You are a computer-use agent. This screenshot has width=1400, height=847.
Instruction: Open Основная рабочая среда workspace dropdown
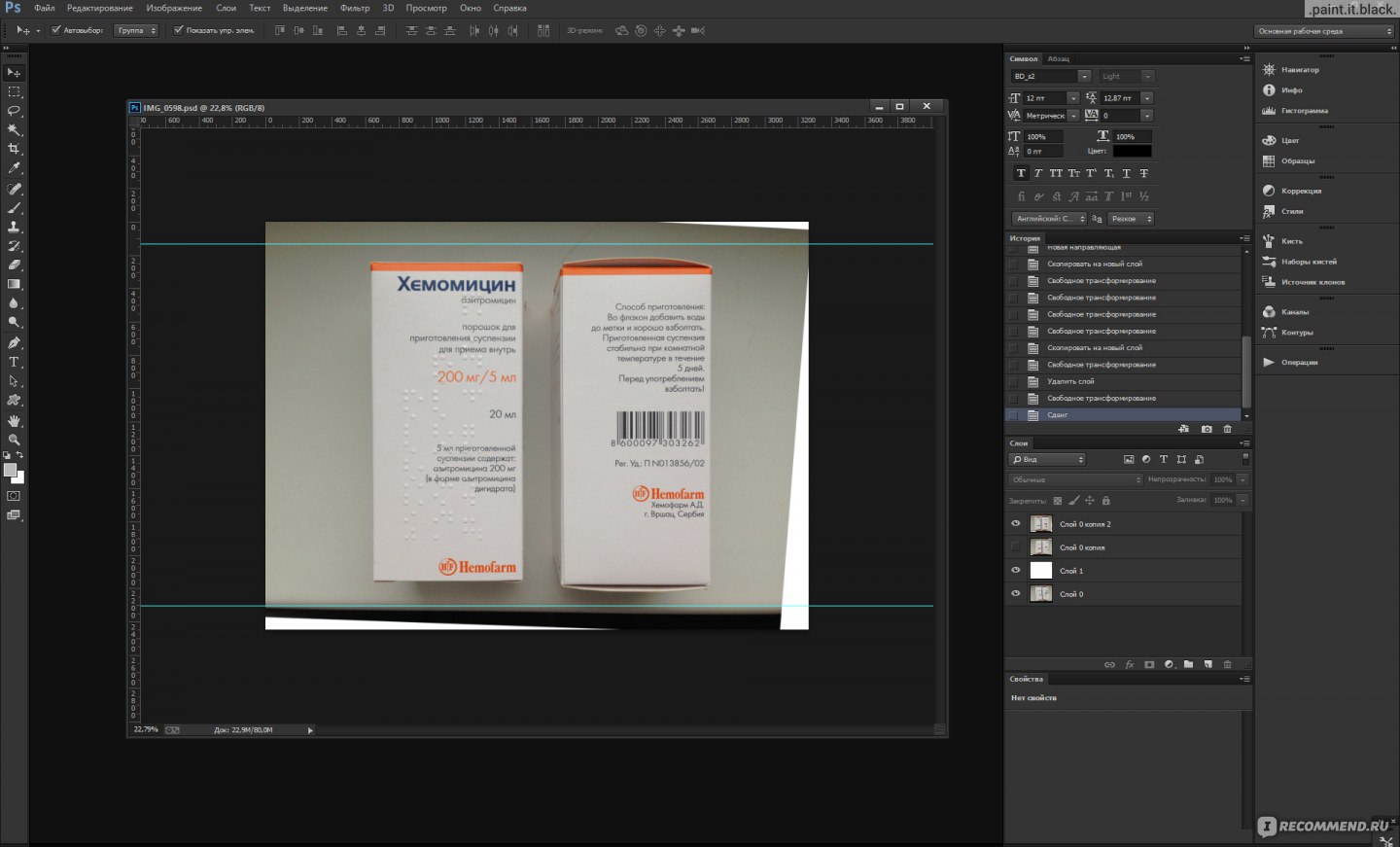1323,31
